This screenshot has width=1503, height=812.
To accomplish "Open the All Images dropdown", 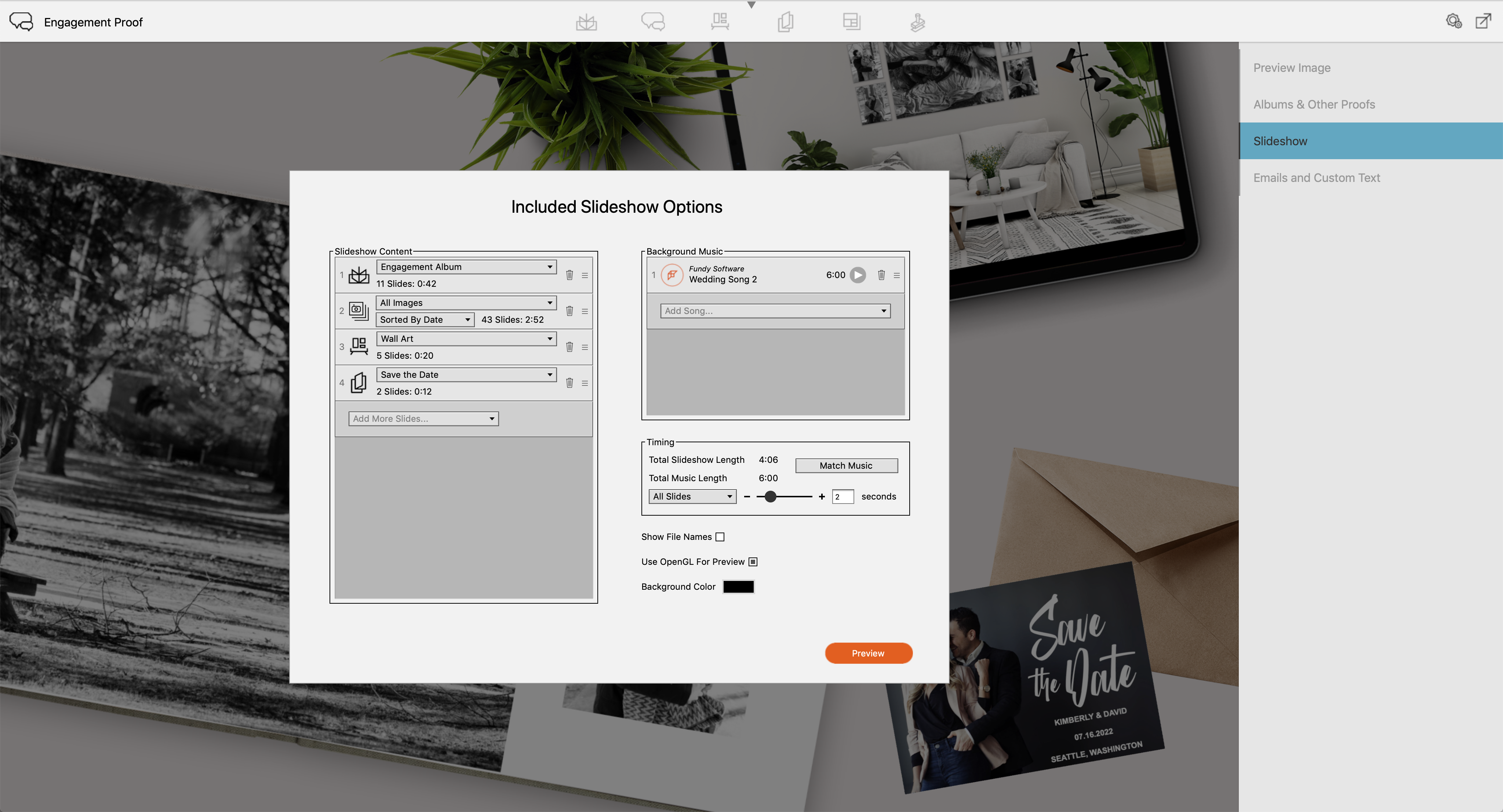I will point(466,303).
